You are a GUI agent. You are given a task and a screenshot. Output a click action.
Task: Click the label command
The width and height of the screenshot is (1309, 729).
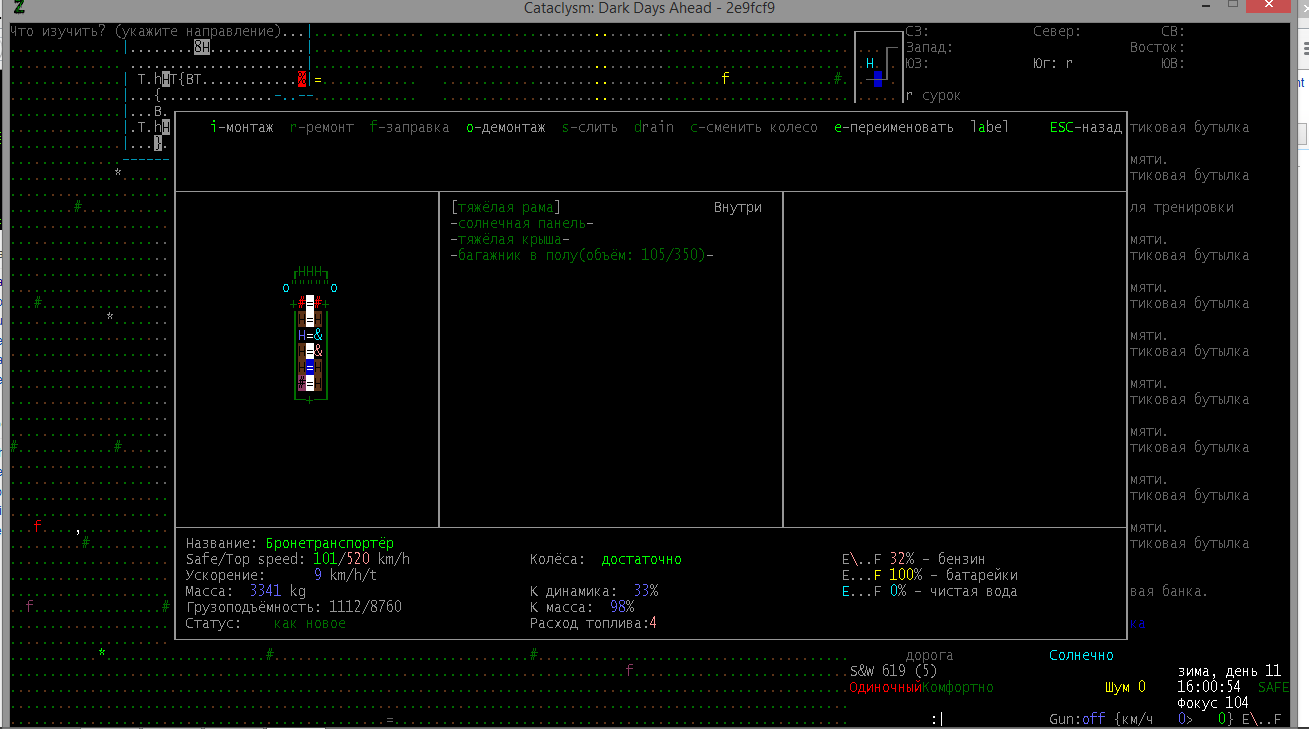[990, 128]
